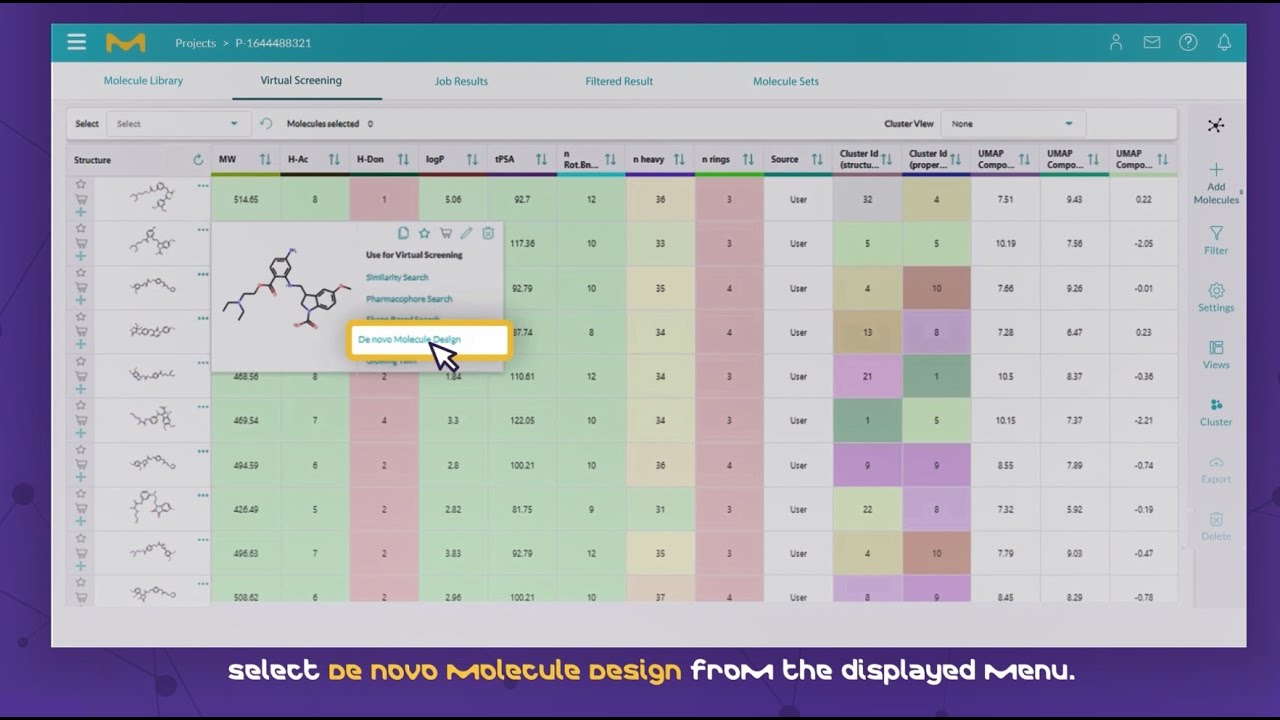Sort by the n heavy column

679,160
